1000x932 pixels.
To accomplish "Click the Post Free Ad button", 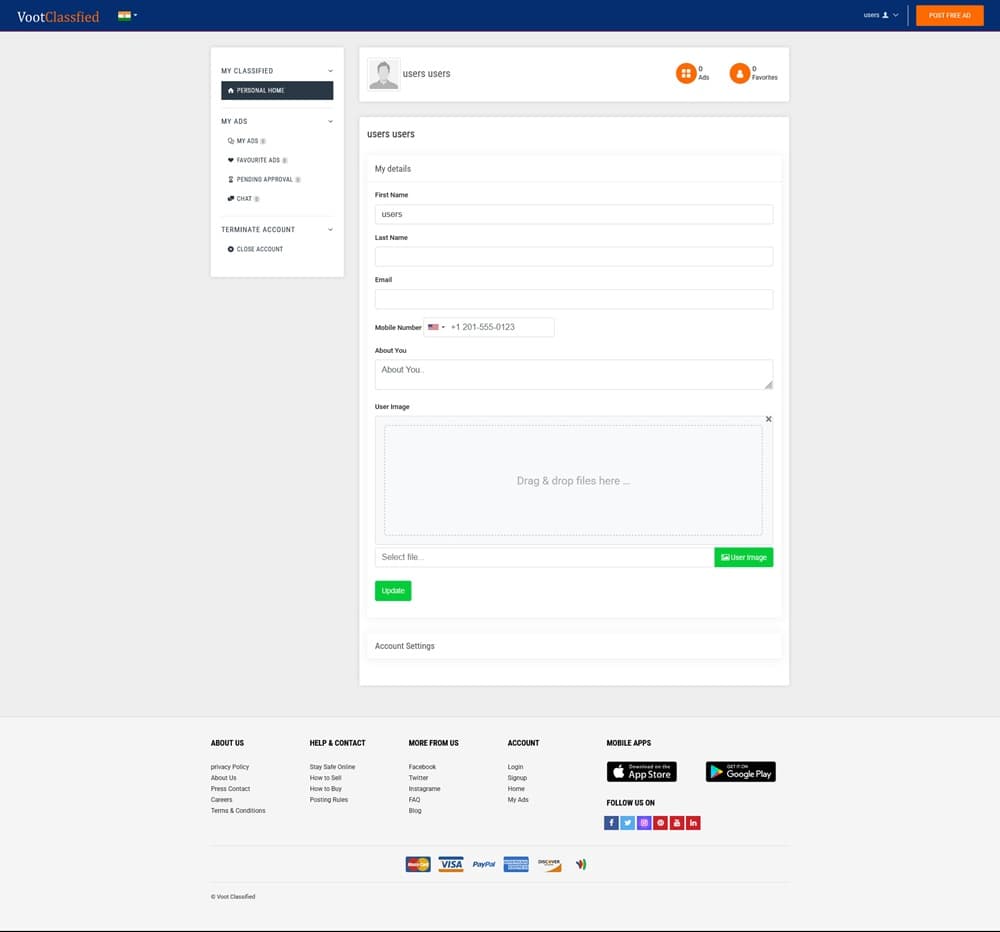I will click(x=949, y=15).
